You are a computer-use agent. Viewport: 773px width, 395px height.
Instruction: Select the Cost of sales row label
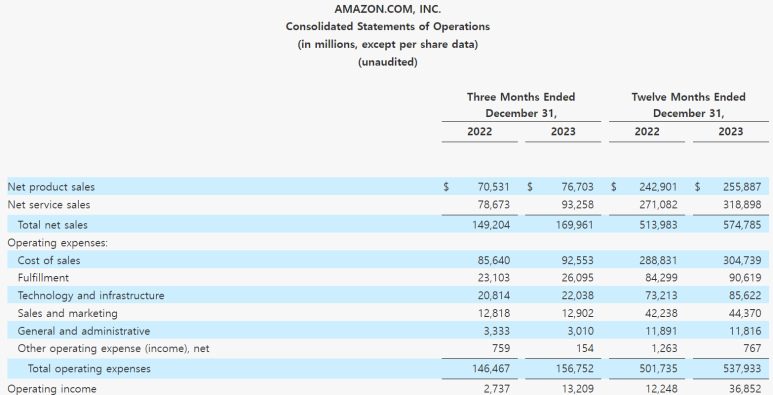[49, 260]
